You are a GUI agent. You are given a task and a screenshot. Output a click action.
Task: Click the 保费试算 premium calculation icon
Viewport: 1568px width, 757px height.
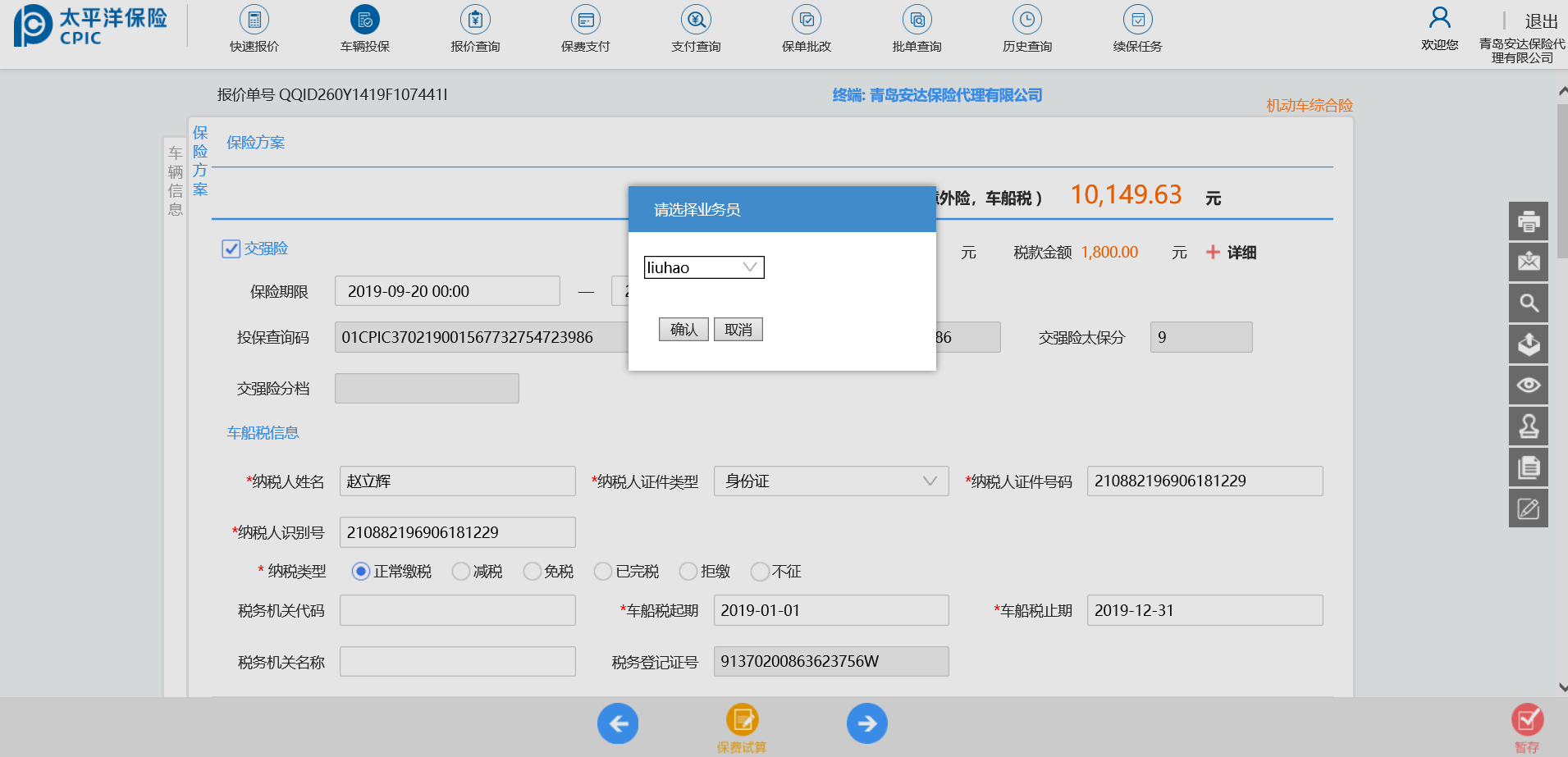click(742, 721)
